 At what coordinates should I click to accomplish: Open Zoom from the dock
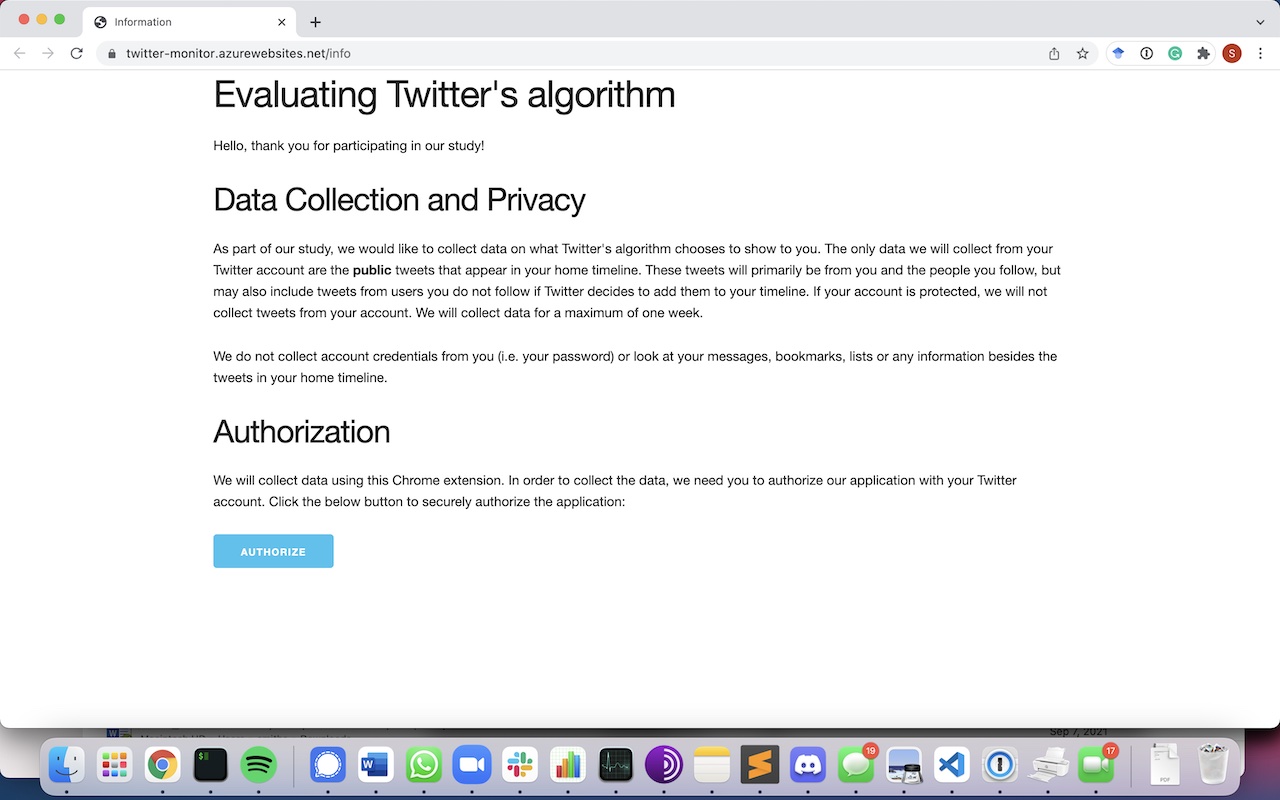click(x=472, y=766)
